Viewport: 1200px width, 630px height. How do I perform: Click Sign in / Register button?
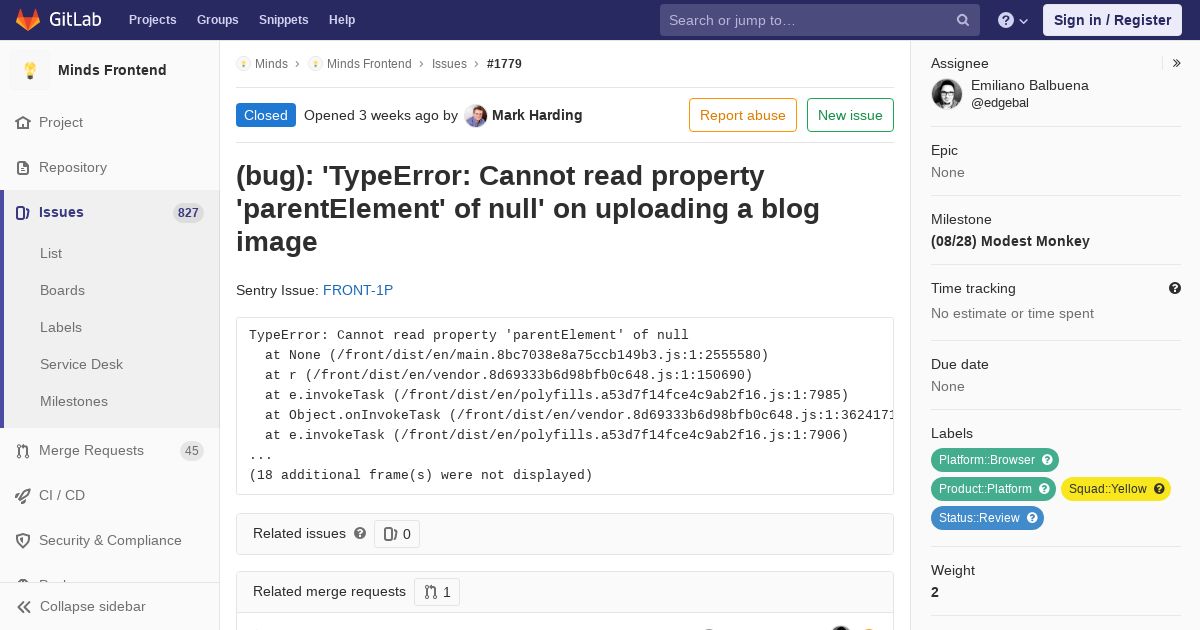[x=1112, y=20]
